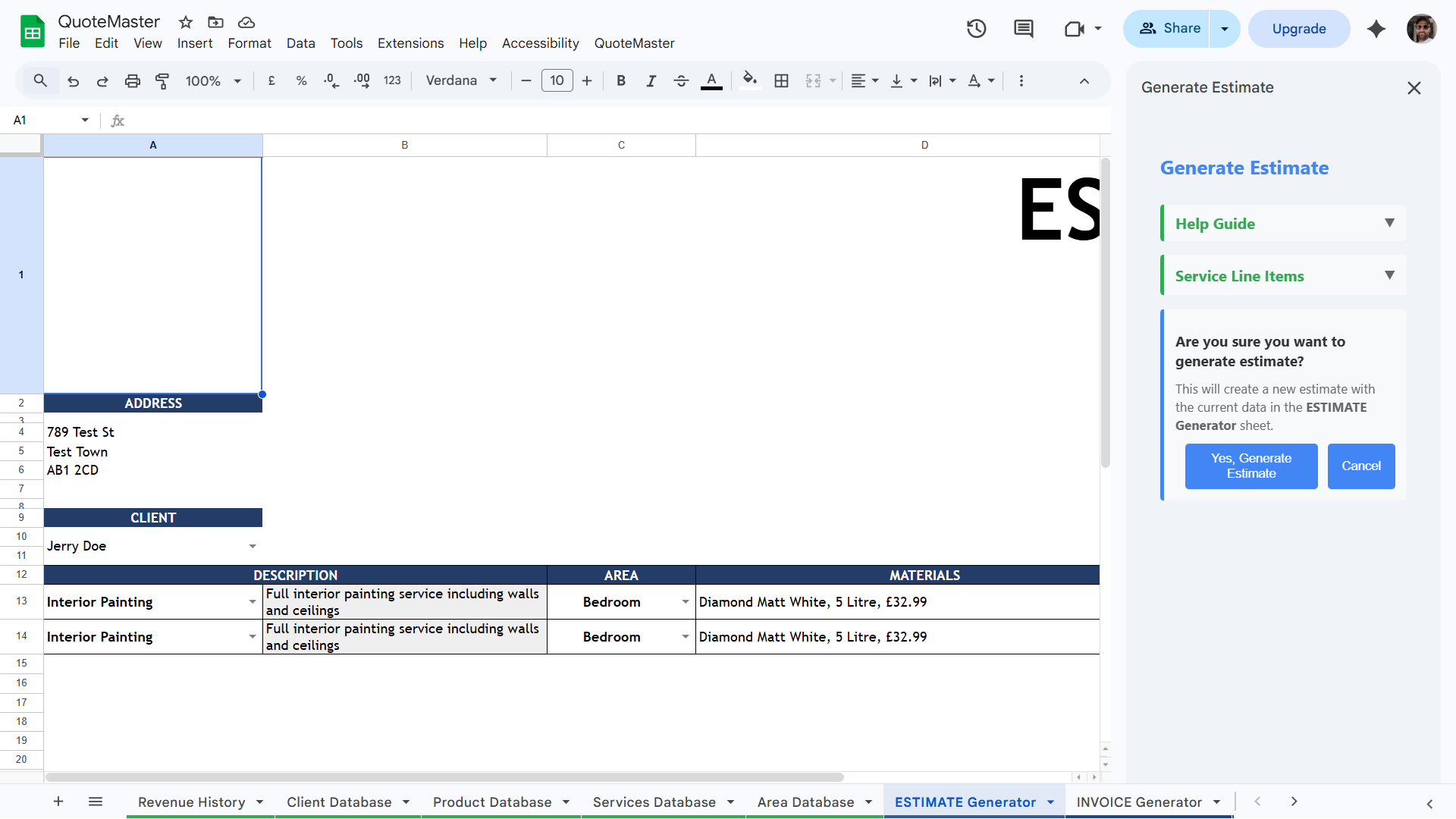This screenshot has width=1456, height=819.
Task: Format selection as currency
Action: [271, 80]
